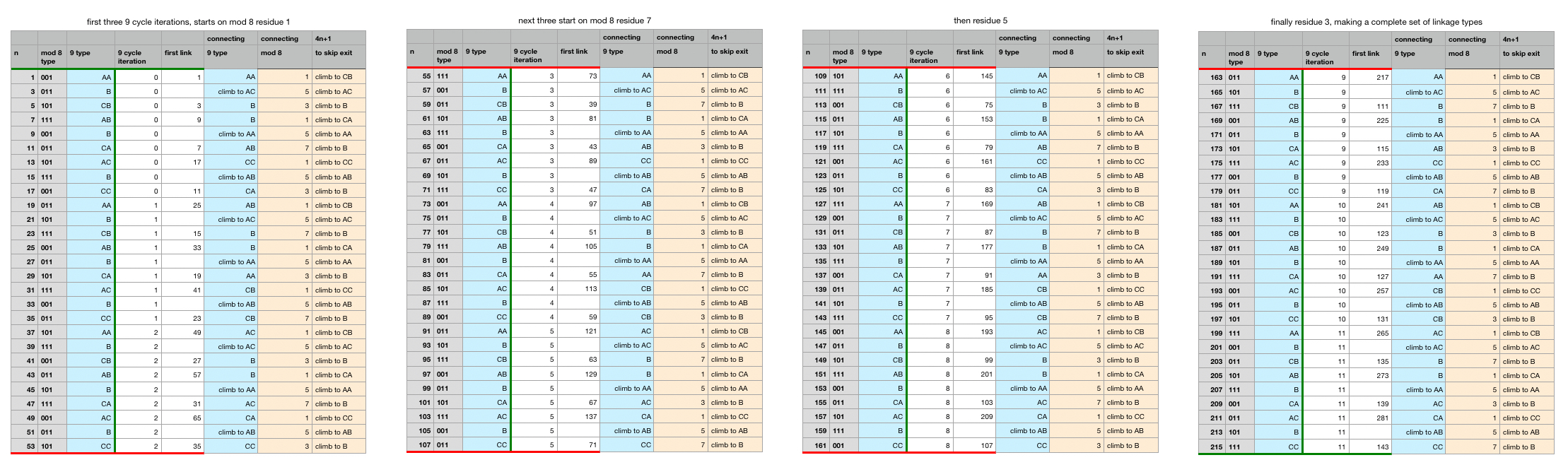Select the row header for n = 215

[1212, 447]
